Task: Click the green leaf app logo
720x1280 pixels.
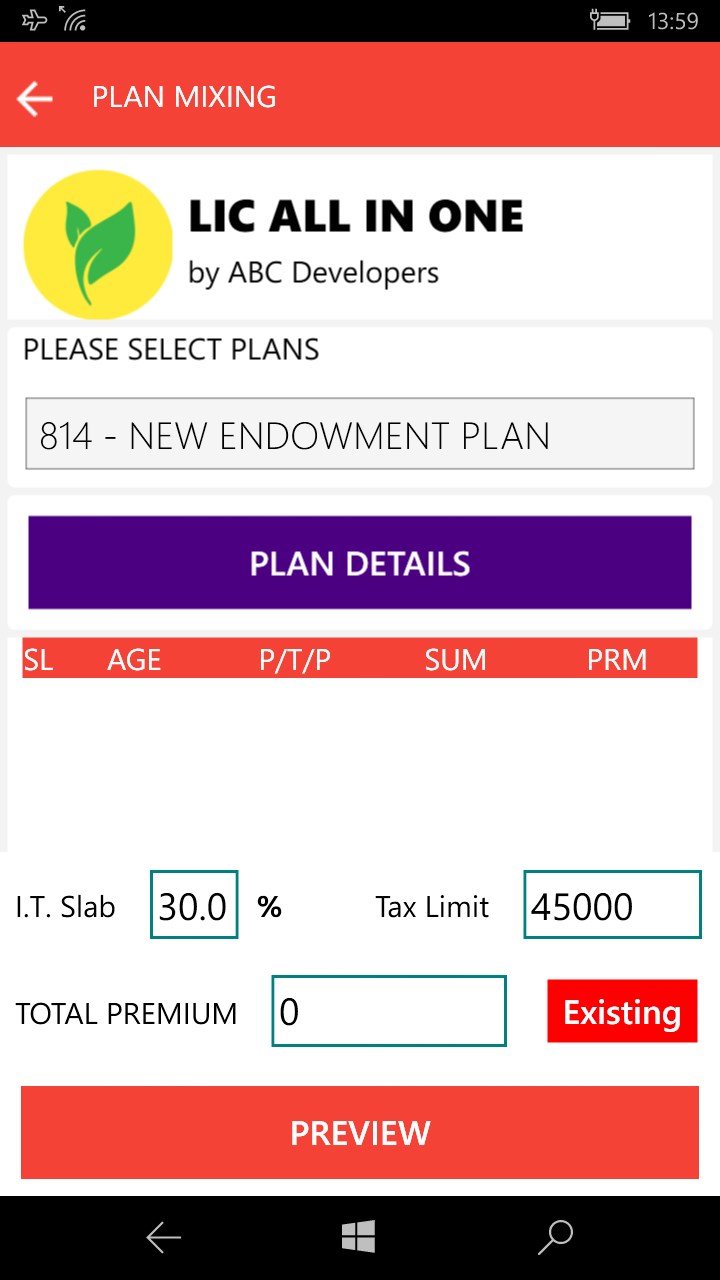Action: tap(97, 244)
